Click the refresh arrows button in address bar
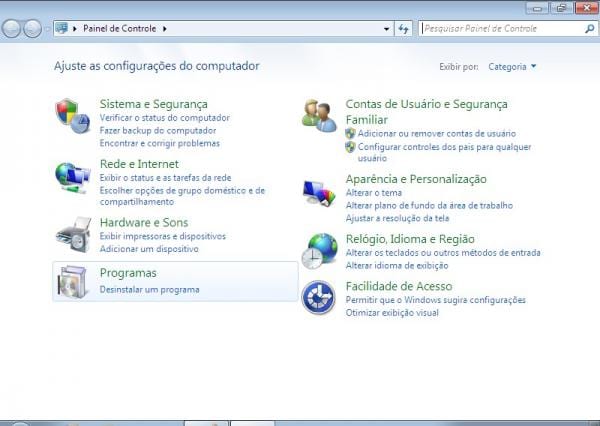 pyautogui.click(x=403, y=29)
